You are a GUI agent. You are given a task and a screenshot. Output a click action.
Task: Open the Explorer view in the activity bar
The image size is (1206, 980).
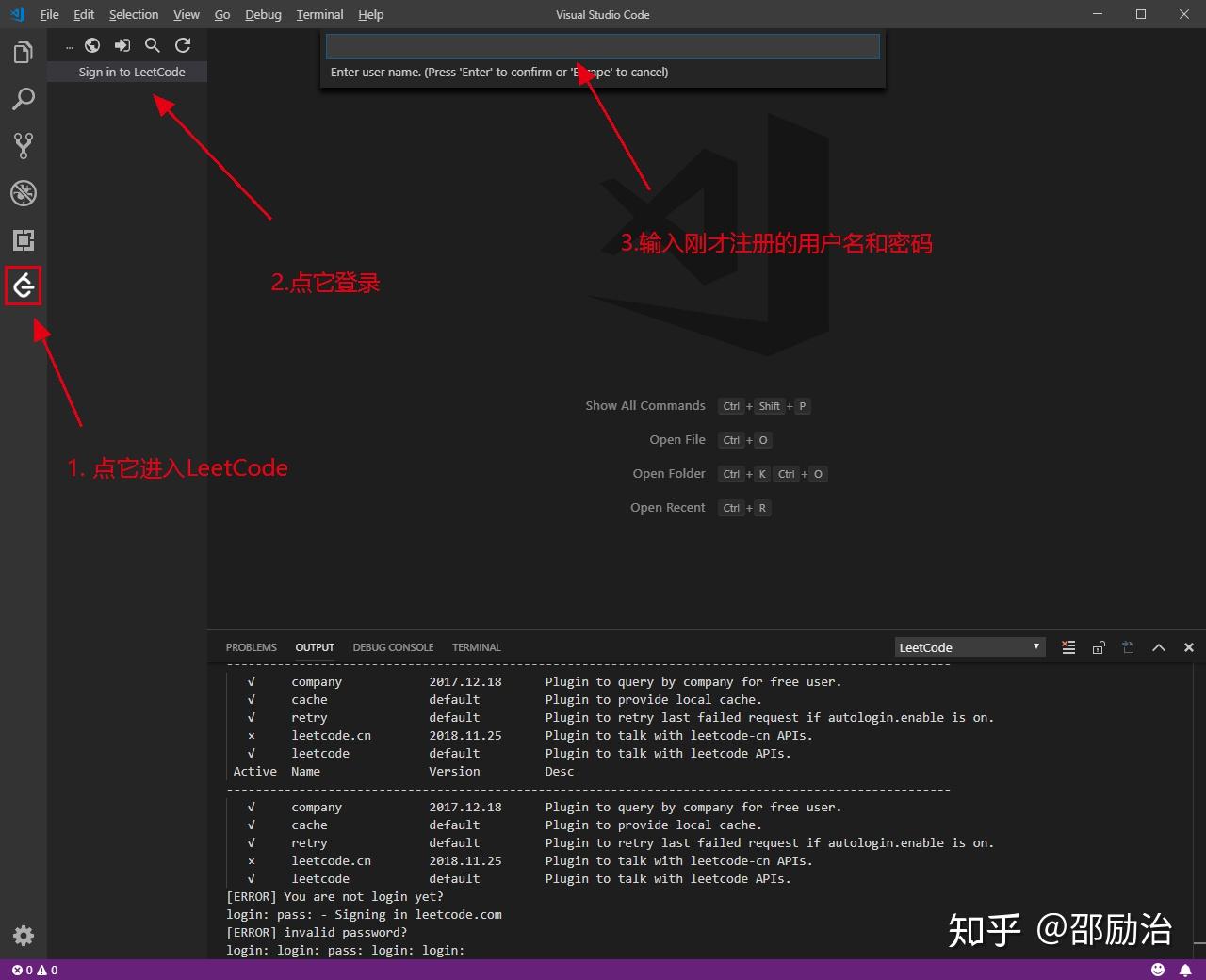pos(24,53)
